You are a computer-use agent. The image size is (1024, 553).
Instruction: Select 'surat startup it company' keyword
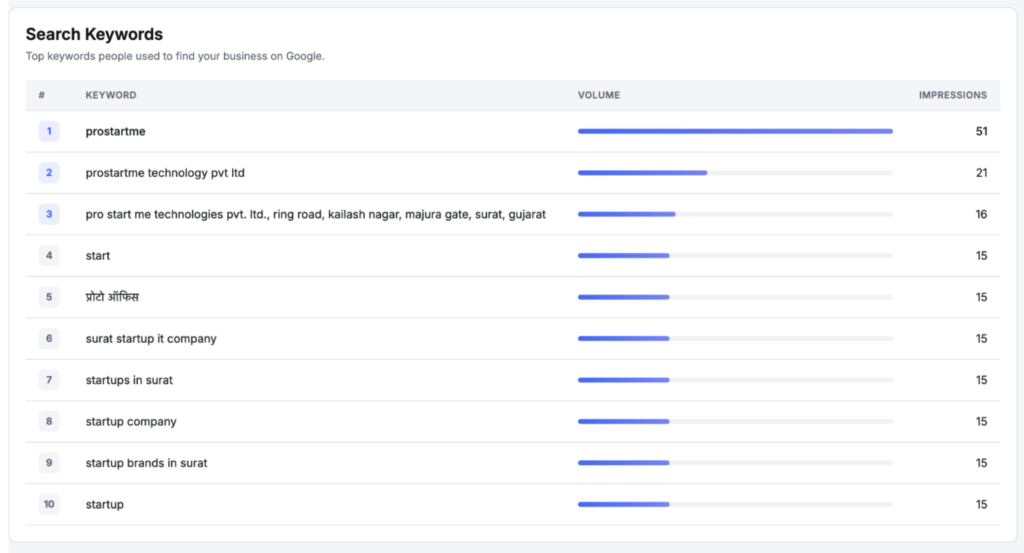(151, 339)
